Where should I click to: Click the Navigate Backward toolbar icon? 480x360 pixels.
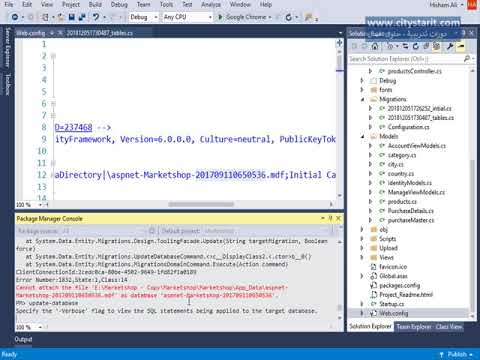tap(15, 17)
